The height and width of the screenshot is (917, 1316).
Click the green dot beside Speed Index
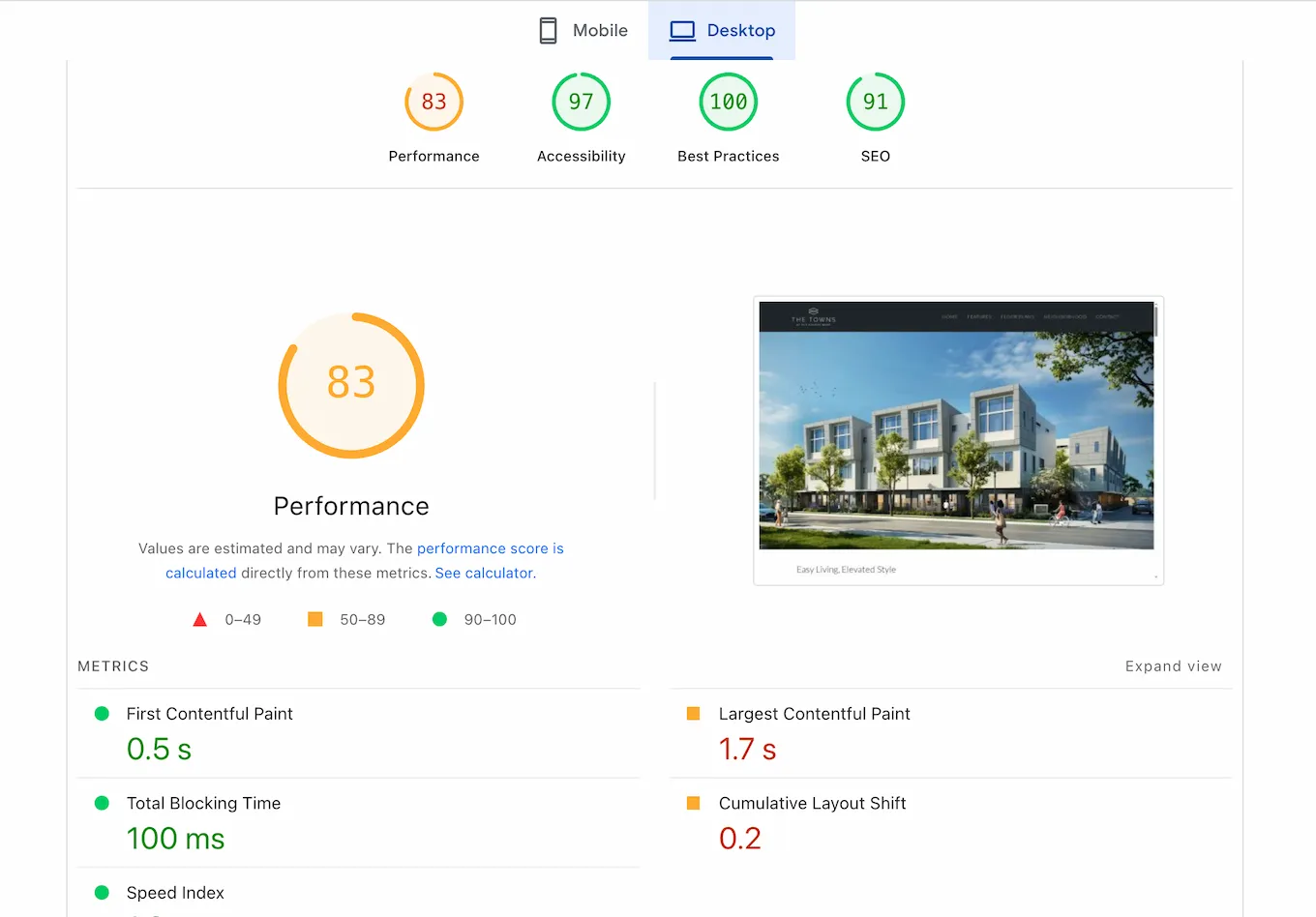[101, 892]
